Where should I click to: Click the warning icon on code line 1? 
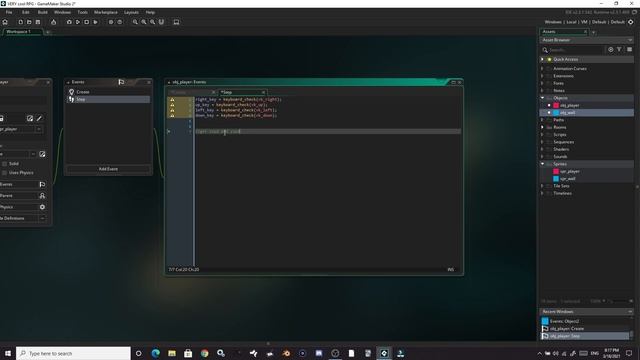click(172, 100)
